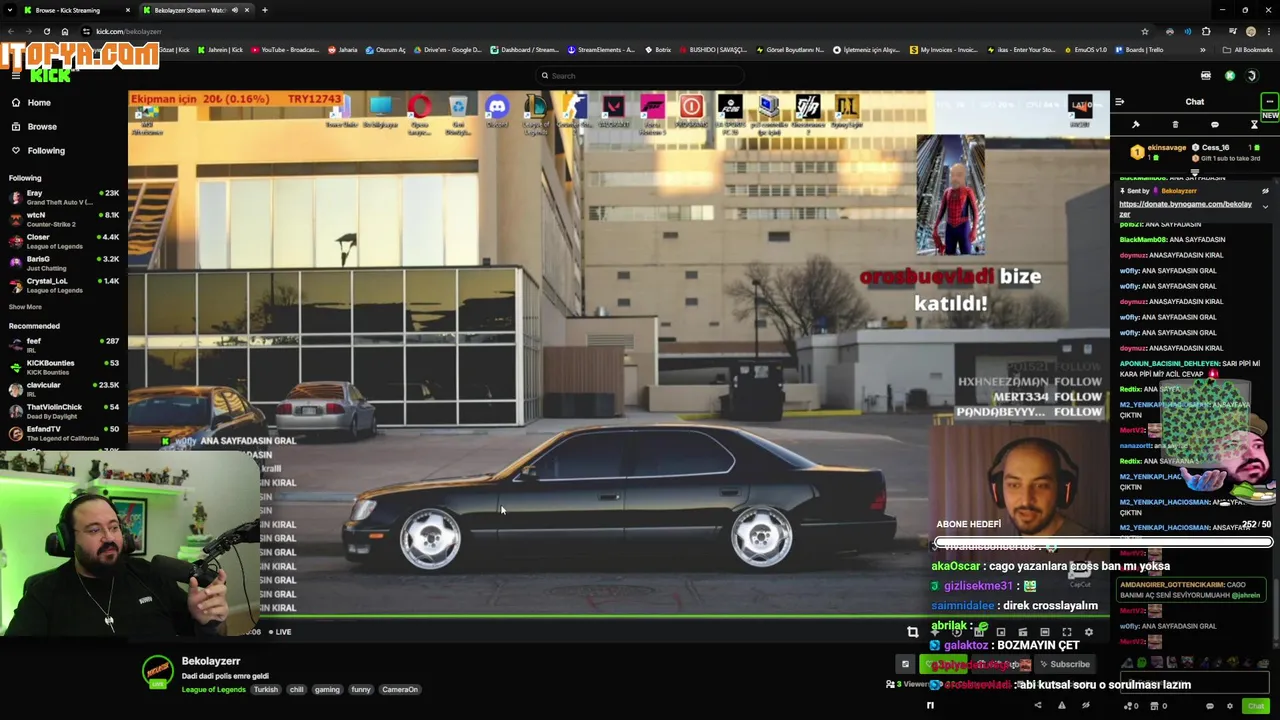Click the speech bubble icon in chat toolbar

point(1214,125)
